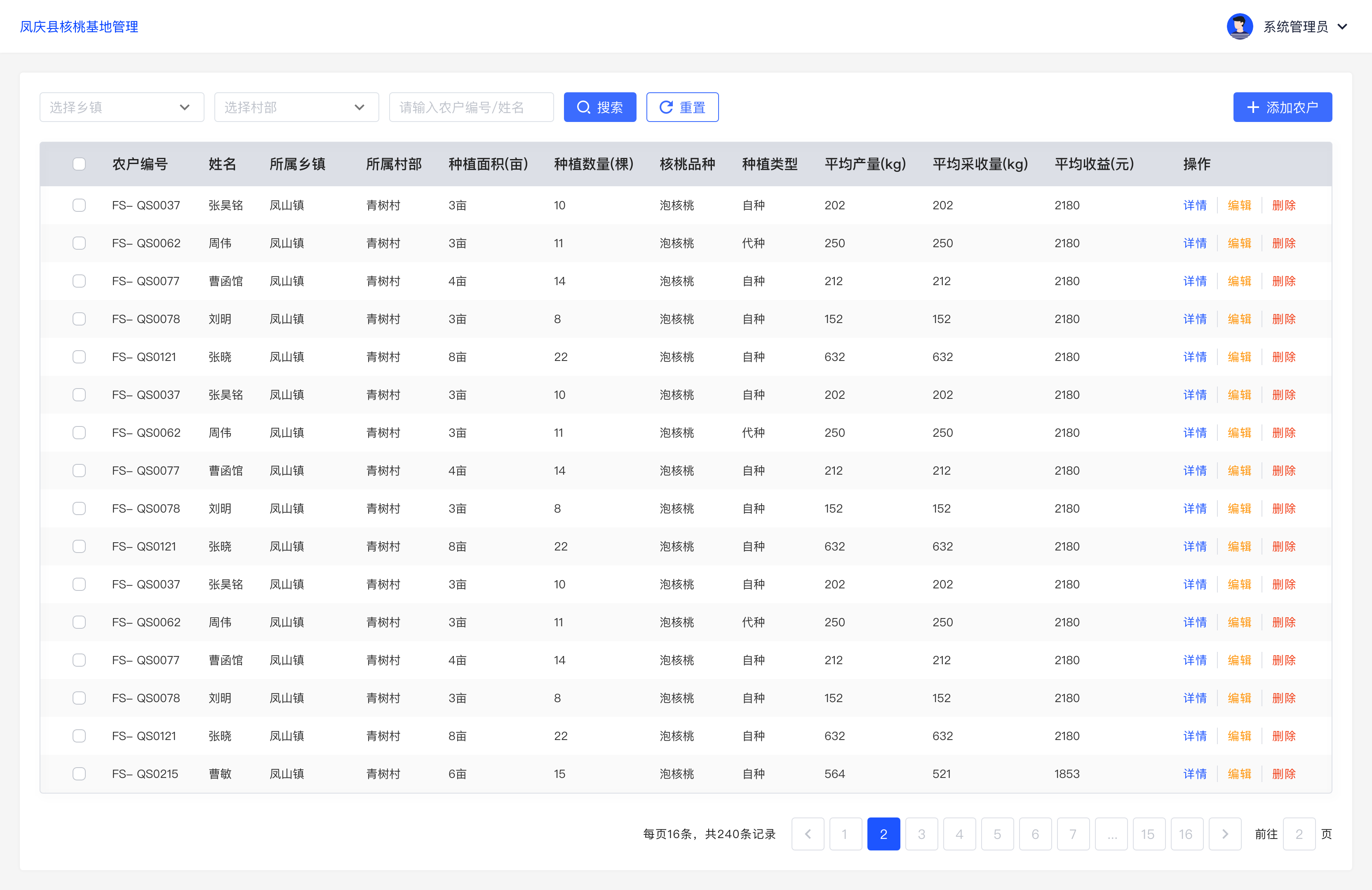Select current pagination page 2
This screenshot has width=1372, height=890.
click(x=883, y=834)
